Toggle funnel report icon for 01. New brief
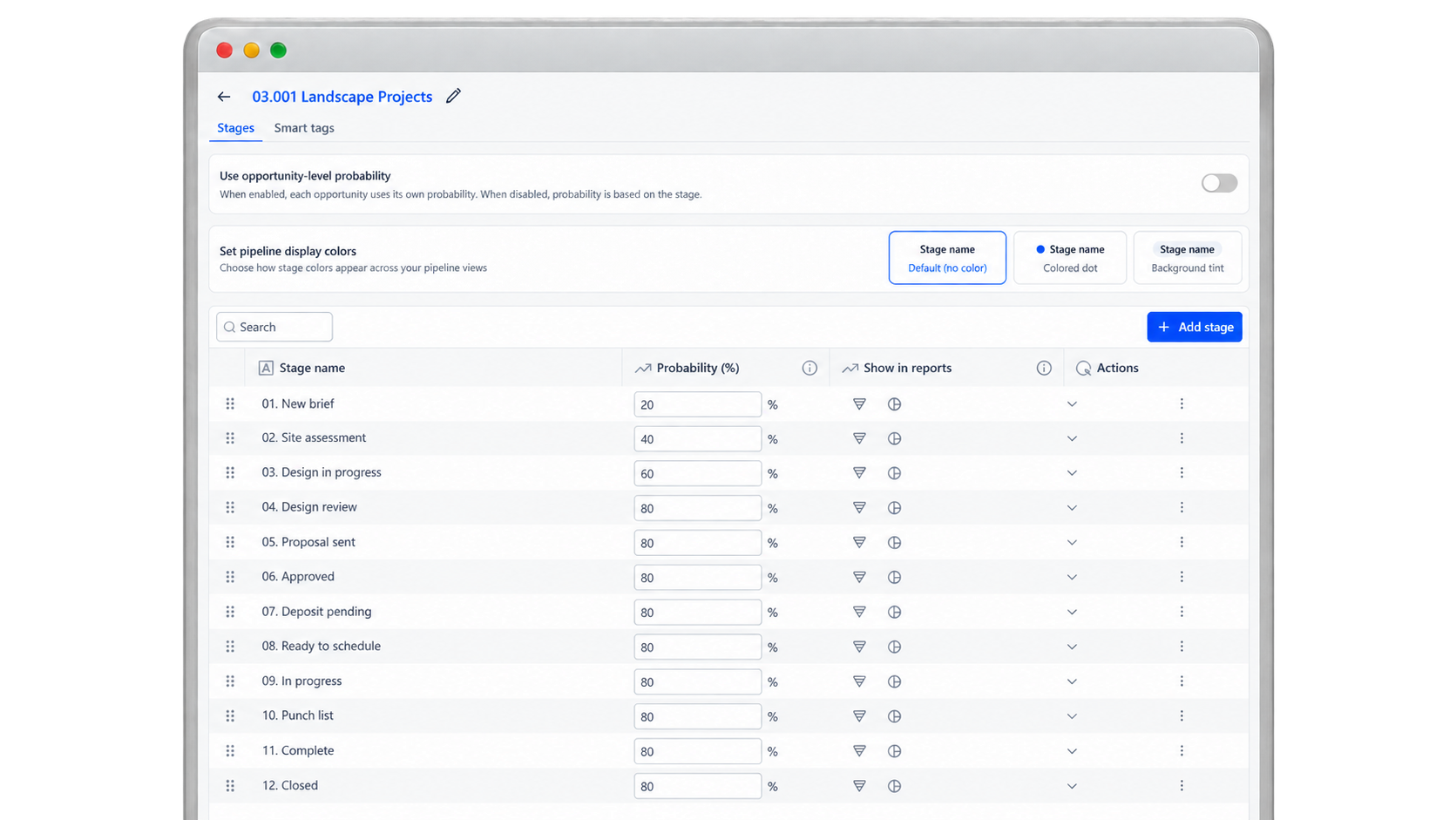This screenshot has width=1456, height=820. tap(859, 404)
